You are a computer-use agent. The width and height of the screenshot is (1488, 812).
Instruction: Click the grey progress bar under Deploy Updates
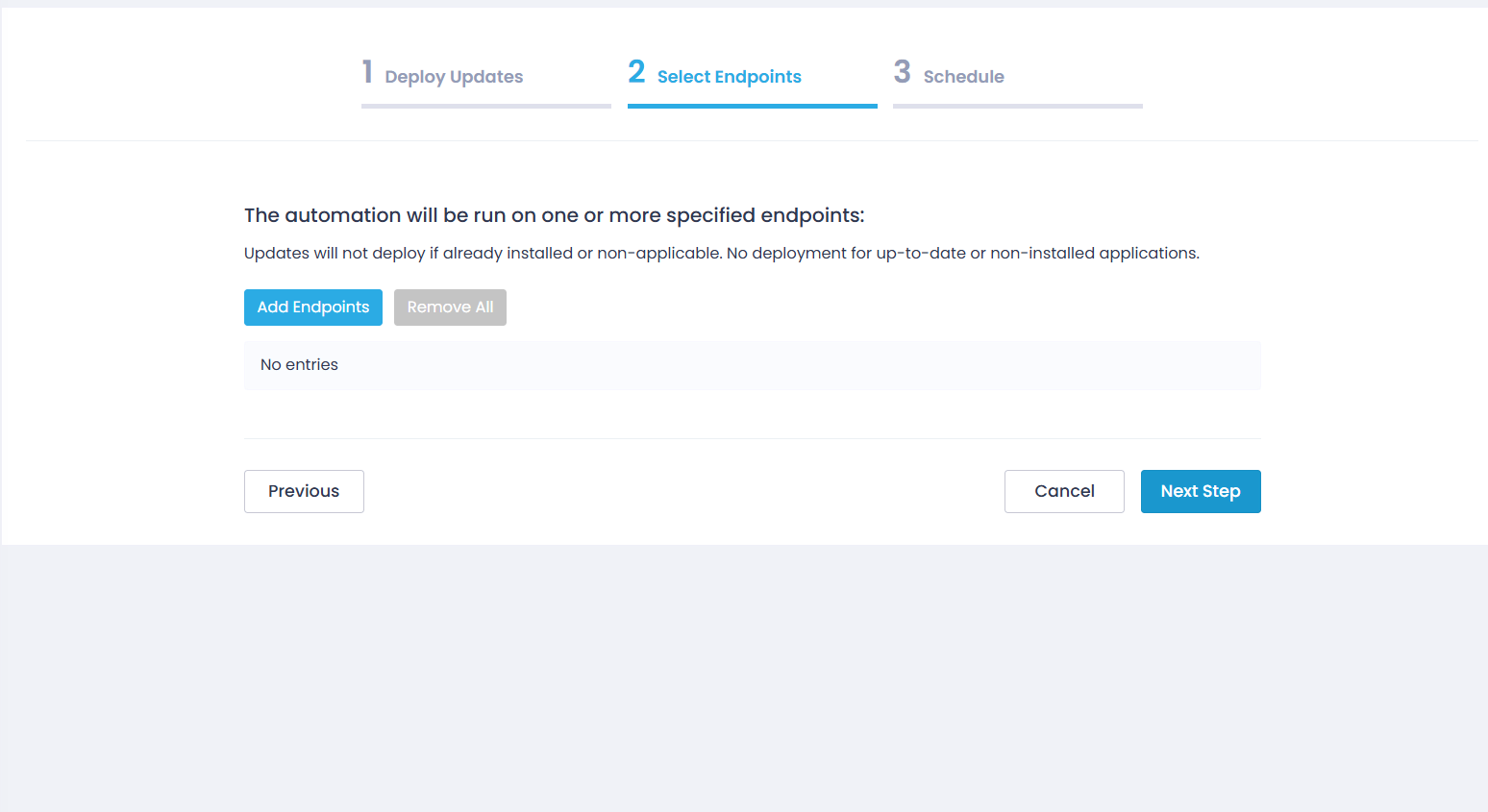(485, 106)
